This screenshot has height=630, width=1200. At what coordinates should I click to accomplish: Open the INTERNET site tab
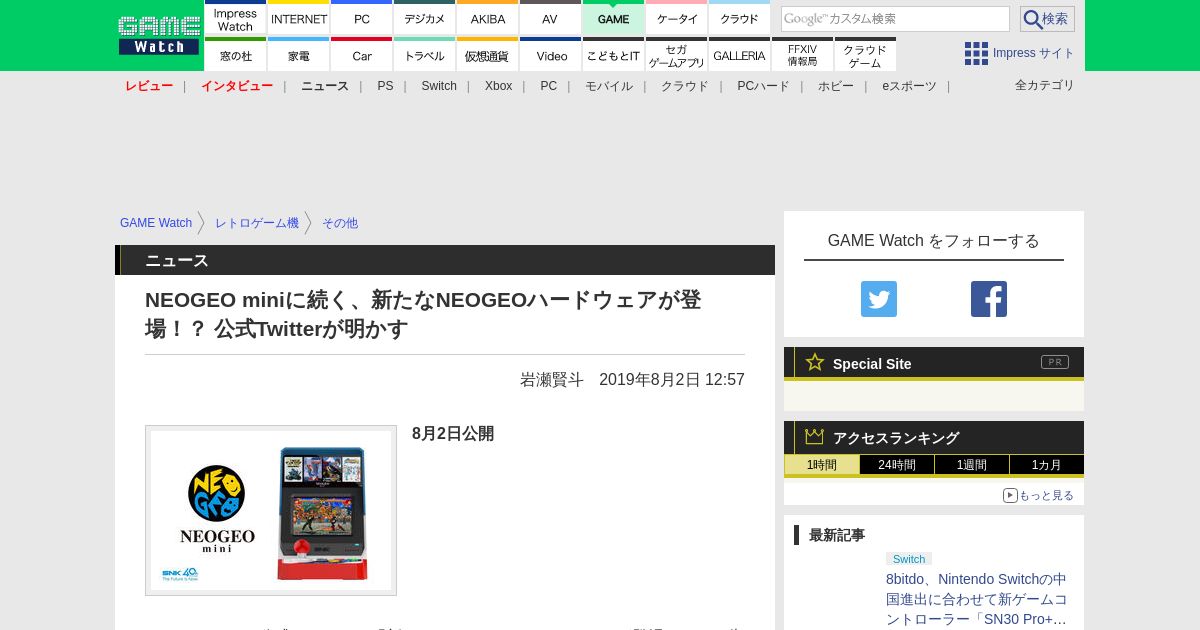[299, 18]
